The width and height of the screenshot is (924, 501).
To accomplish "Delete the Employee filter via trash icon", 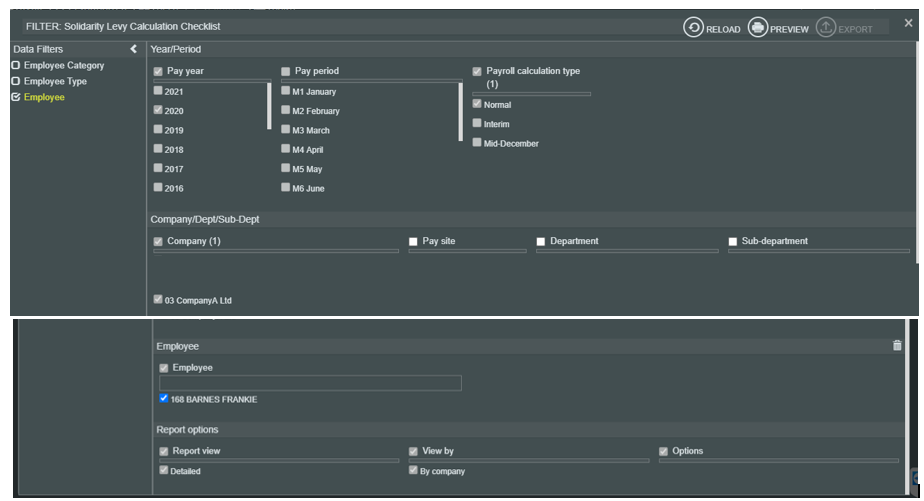I will pyautogui.click(x=897, y=345).
